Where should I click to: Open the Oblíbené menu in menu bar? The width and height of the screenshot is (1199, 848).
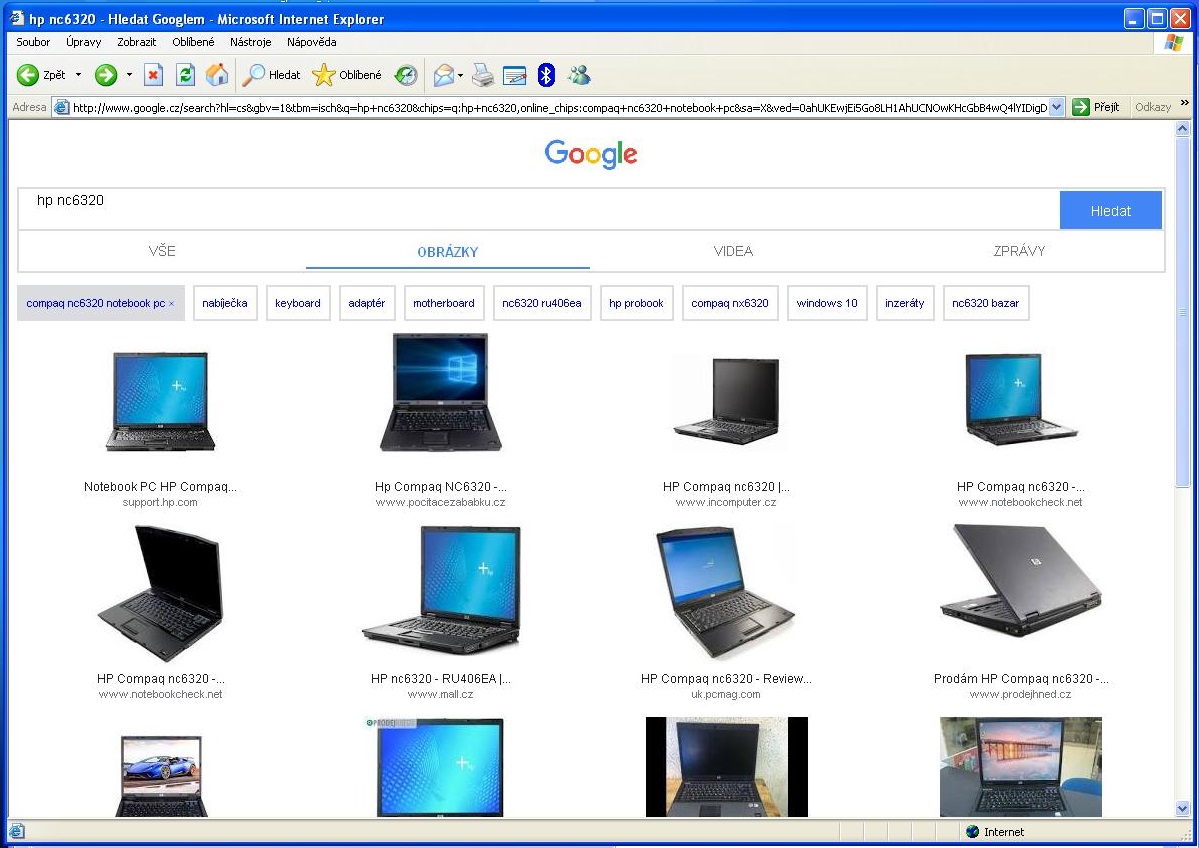(x=193, y=42)
